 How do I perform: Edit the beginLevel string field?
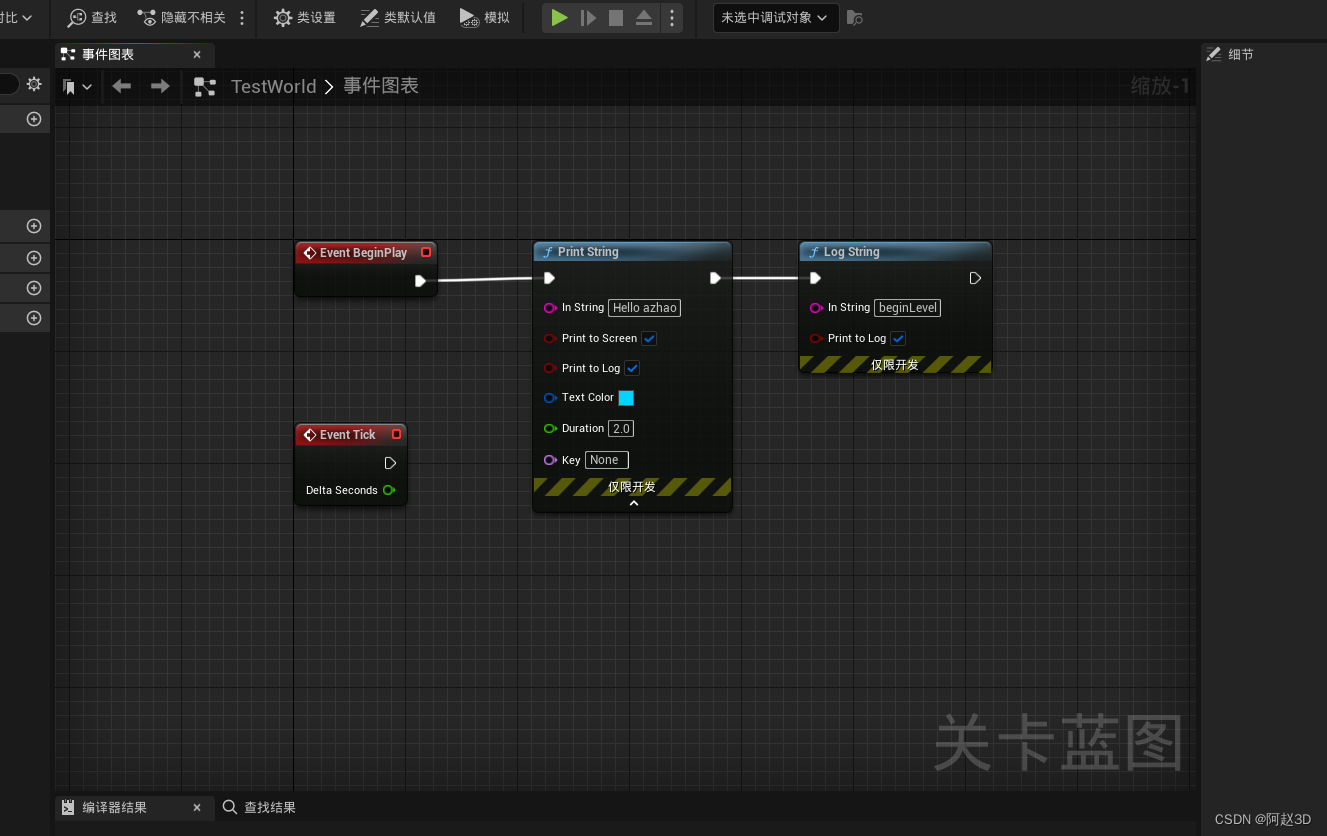pyautogui.click(x=908, y=308)
